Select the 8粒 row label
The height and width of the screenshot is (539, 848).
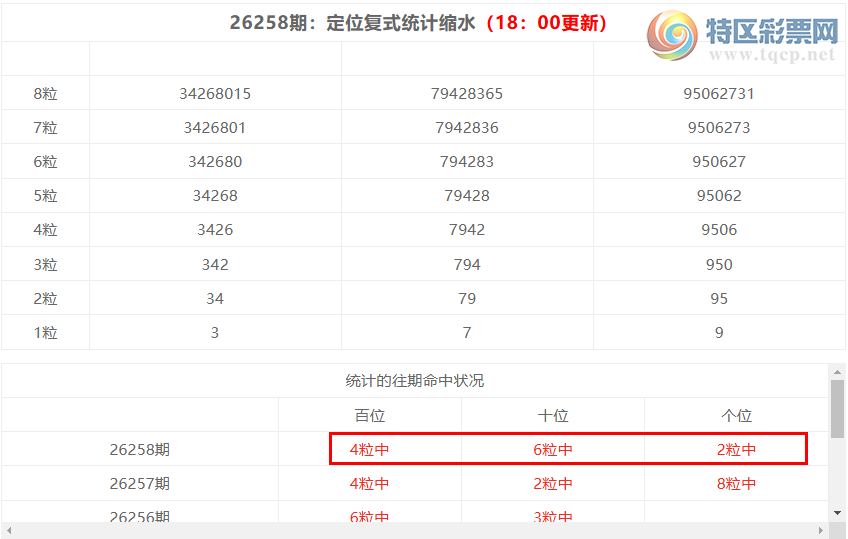45,94
